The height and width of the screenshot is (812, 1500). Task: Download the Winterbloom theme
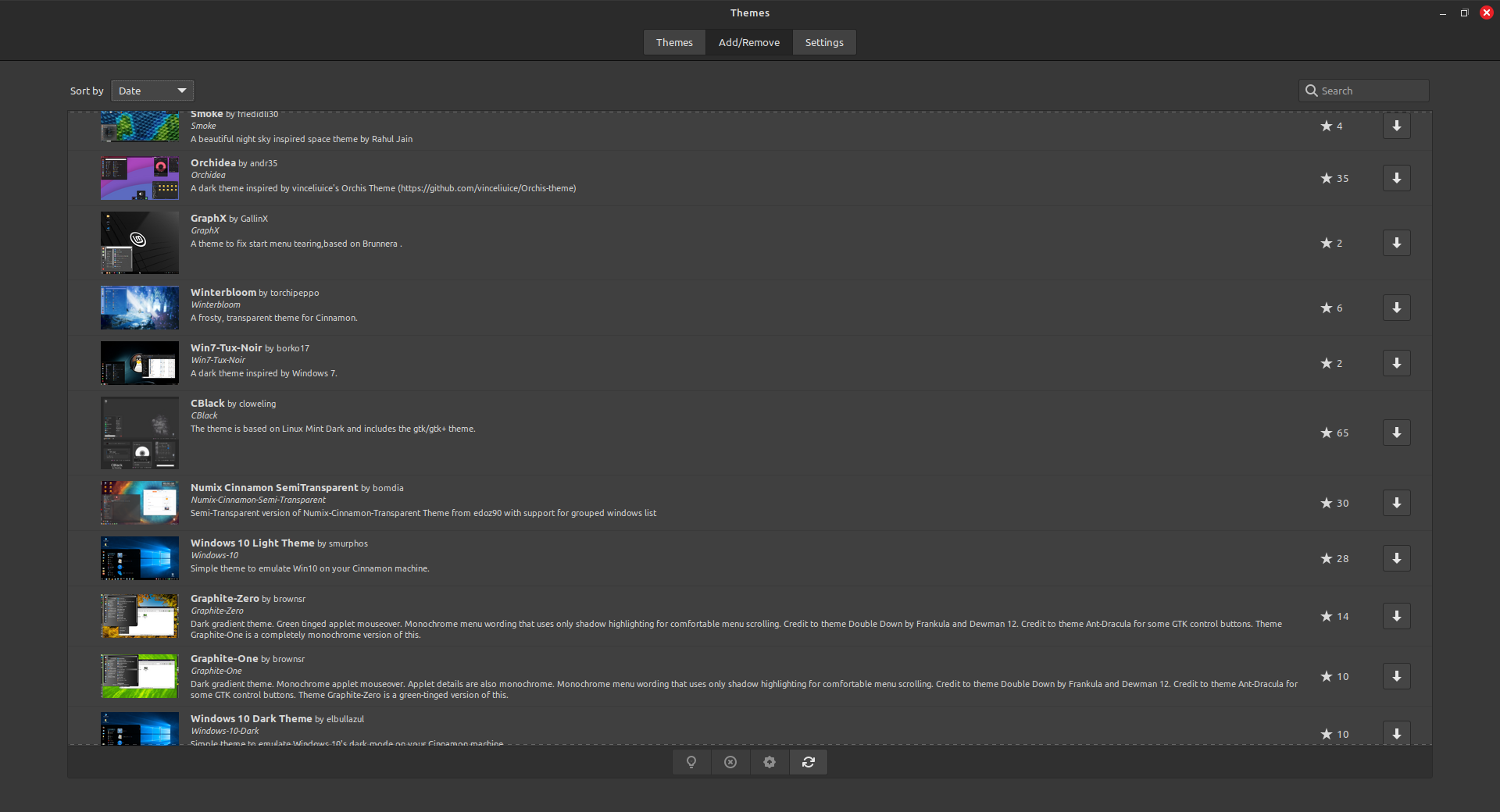click(x=1396, y=308)
